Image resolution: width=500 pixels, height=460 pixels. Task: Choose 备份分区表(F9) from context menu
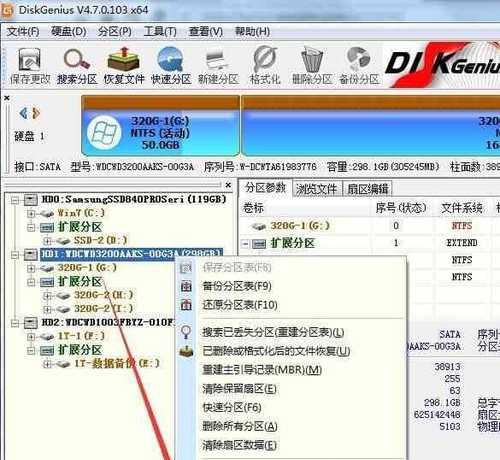(x=237, y=286)
